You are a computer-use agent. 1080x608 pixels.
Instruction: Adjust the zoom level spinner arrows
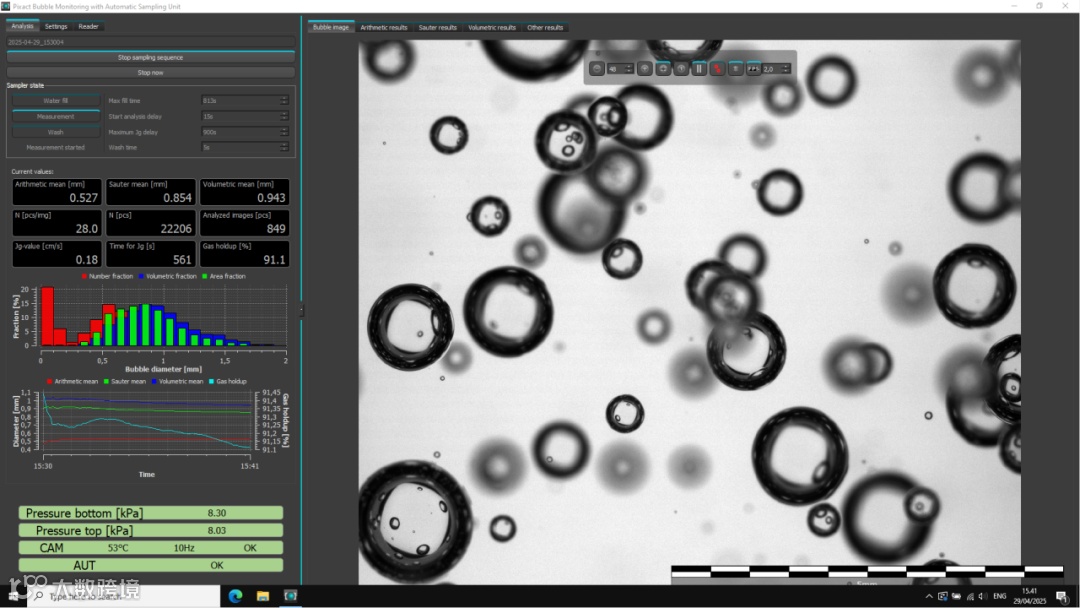click(629, 69)
